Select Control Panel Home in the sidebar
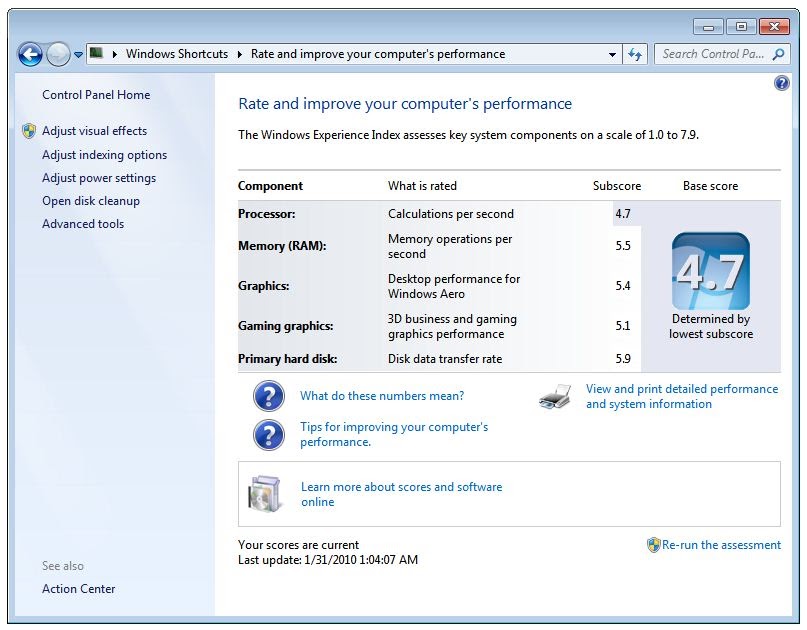807x630 pixels. [x=95, y=95]
